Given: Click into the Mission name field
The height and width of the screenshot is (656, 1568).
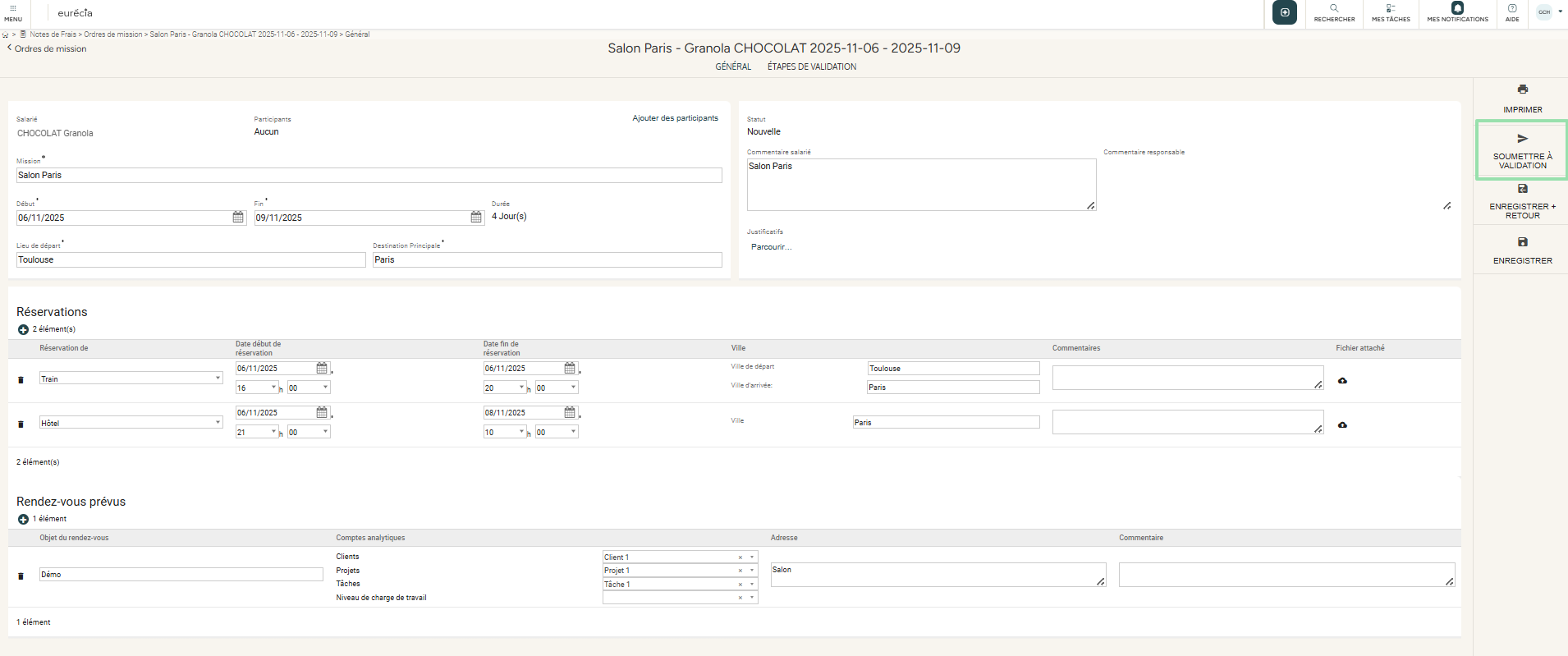Looking at the screenshot, I should coord(369,175).
